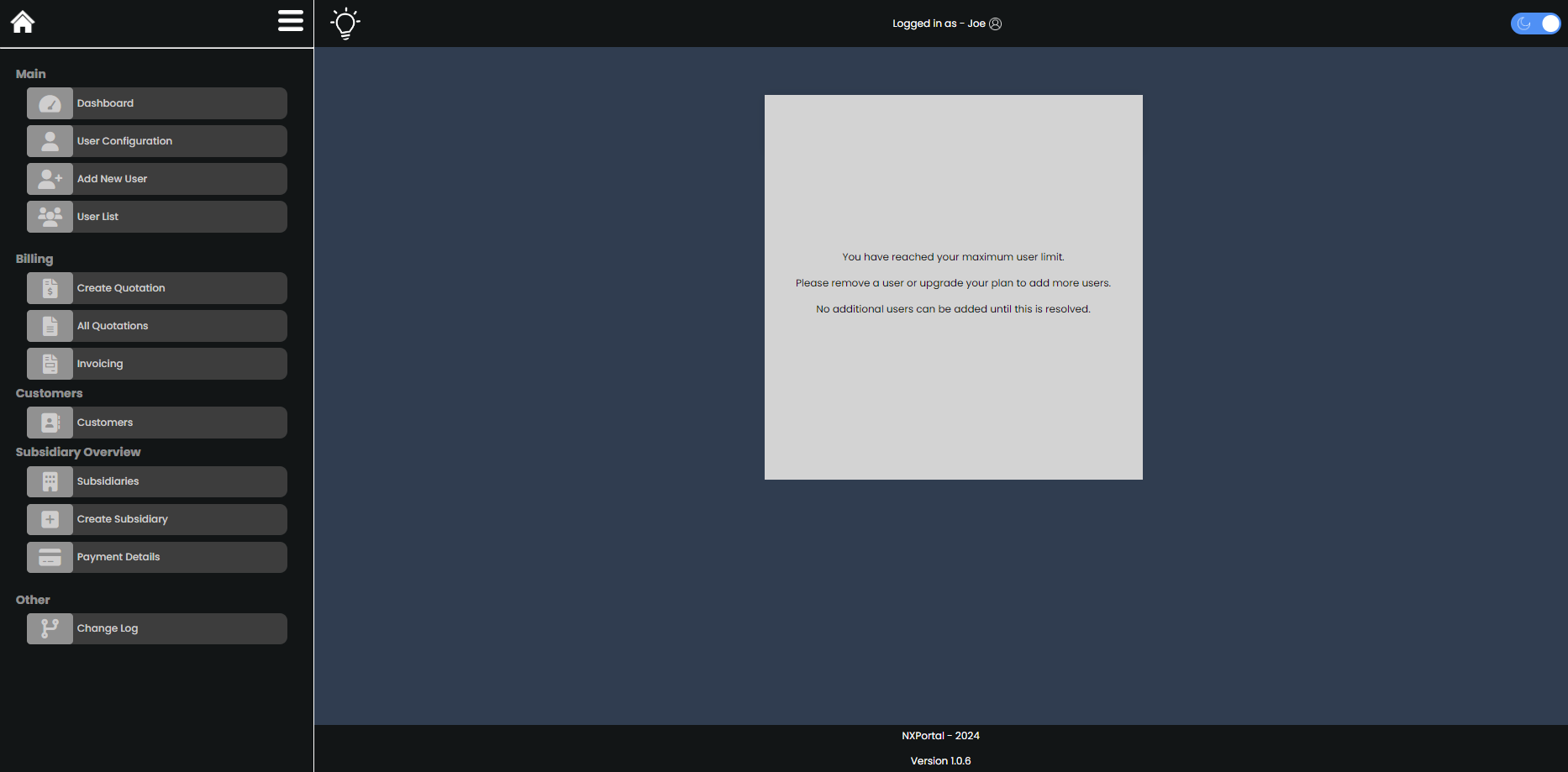
Task: Click the home icon in sidebar header
Action: coord(23,22)
